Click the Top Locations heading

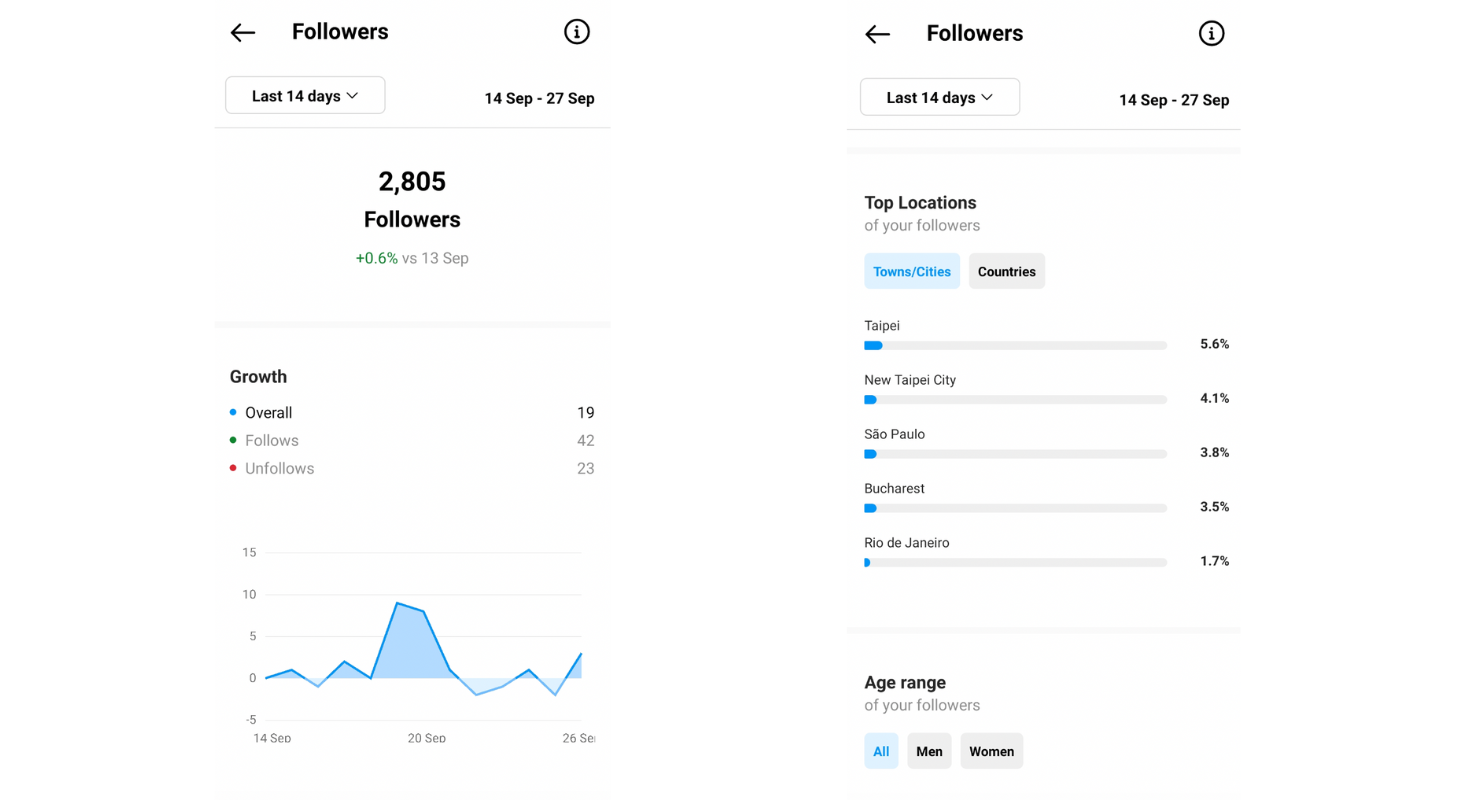[x=920, y=202]
